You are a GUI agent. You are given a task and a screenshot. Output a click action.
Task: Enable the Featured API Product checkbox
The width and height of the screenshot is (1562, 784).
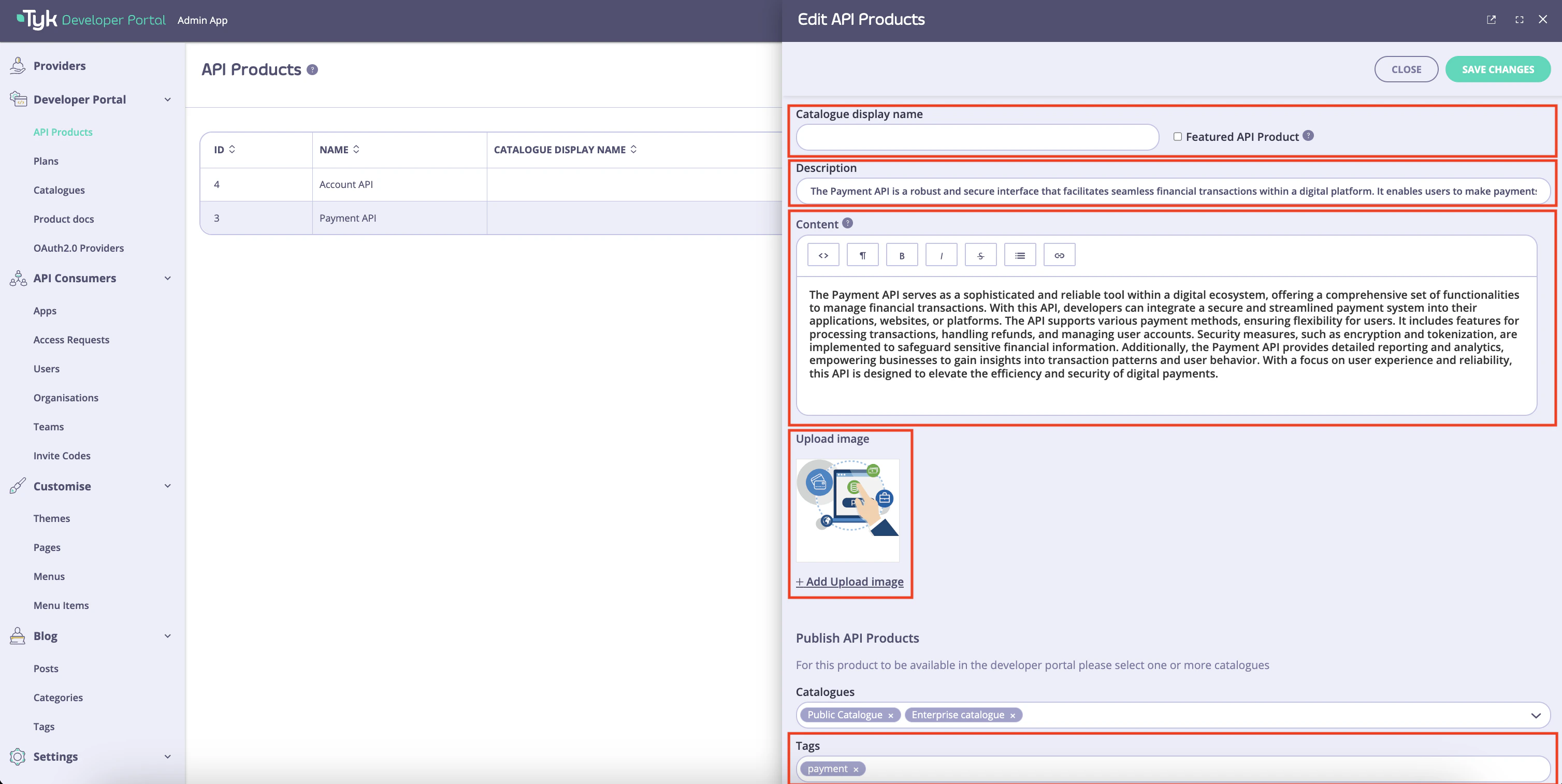pos(1177,136)
